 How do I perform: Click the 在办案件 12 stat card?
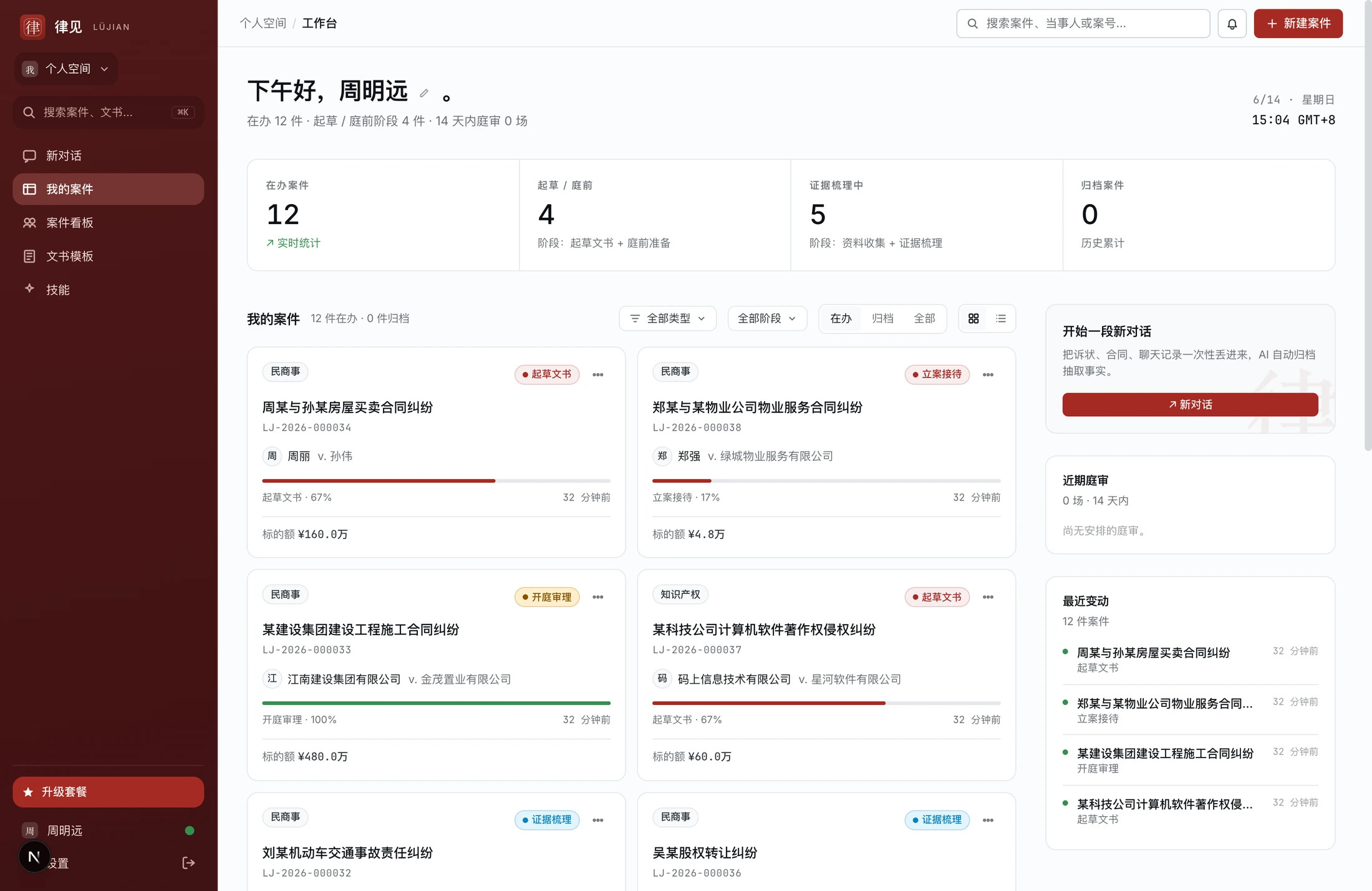383,215
